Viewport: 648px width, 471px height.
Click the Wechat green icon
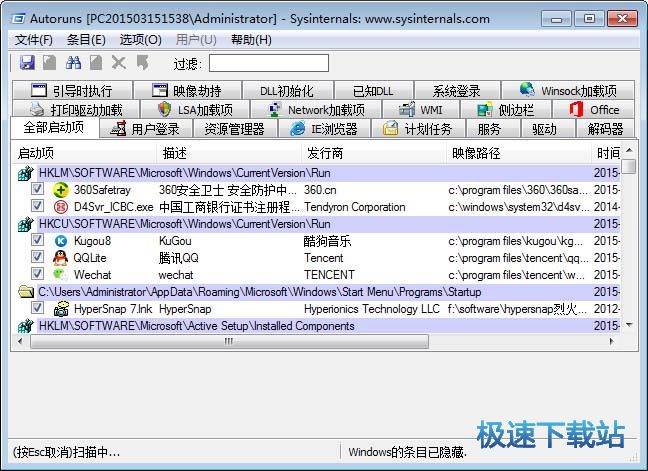pyautogui.click(x=61, y=275)
